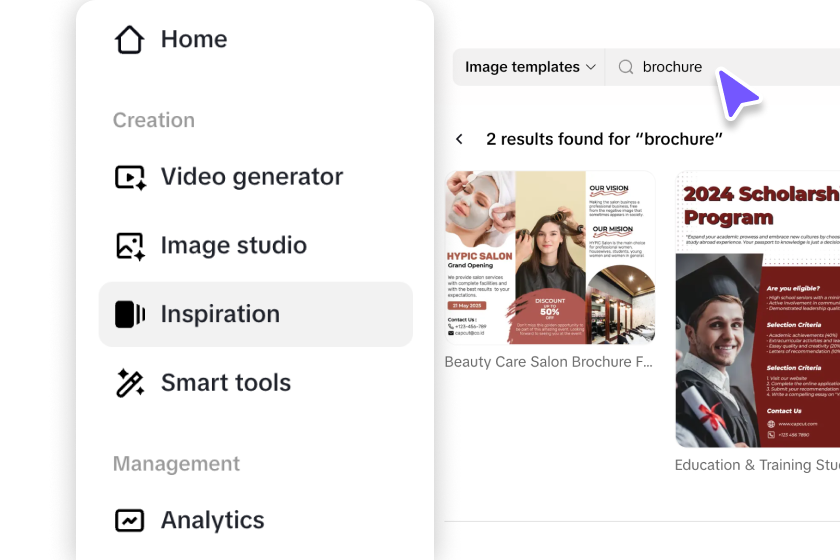Navigate to Analytics page
Viewport: 840px width, 560px height.
tap(212, 520)
